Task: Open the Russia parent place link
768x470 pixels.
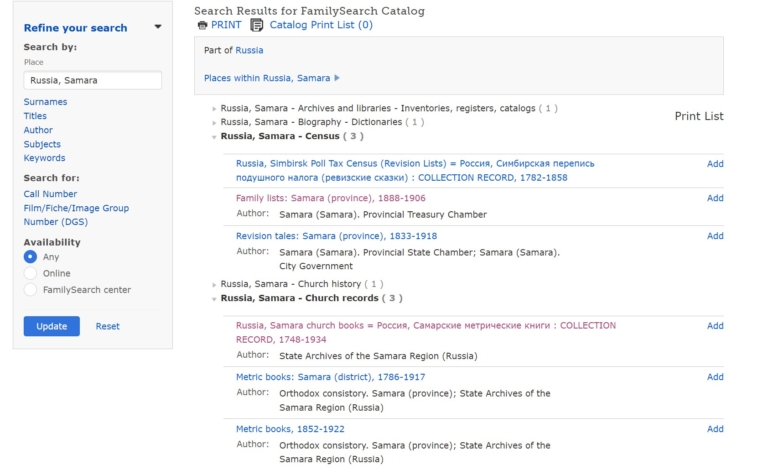Action: (x=249, y=50)
